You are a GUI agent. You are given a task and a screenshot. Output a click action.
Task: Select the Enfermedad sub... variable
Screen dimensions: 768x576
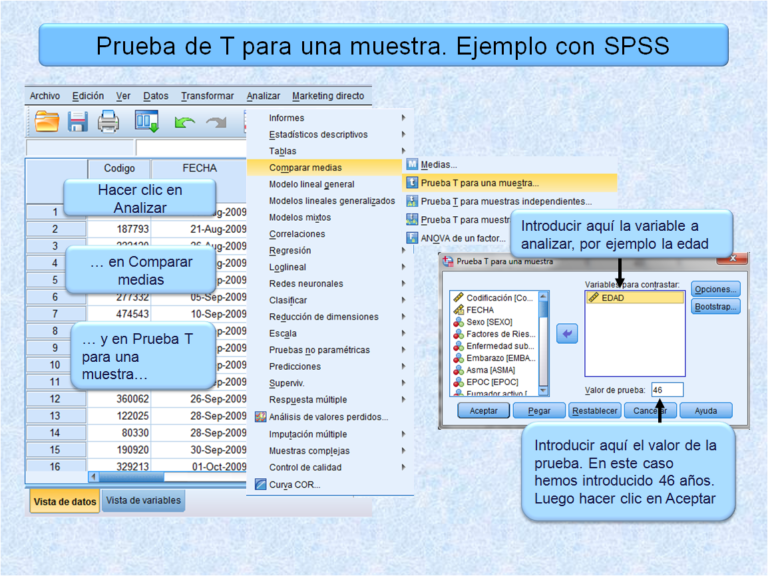pos(494,346)
